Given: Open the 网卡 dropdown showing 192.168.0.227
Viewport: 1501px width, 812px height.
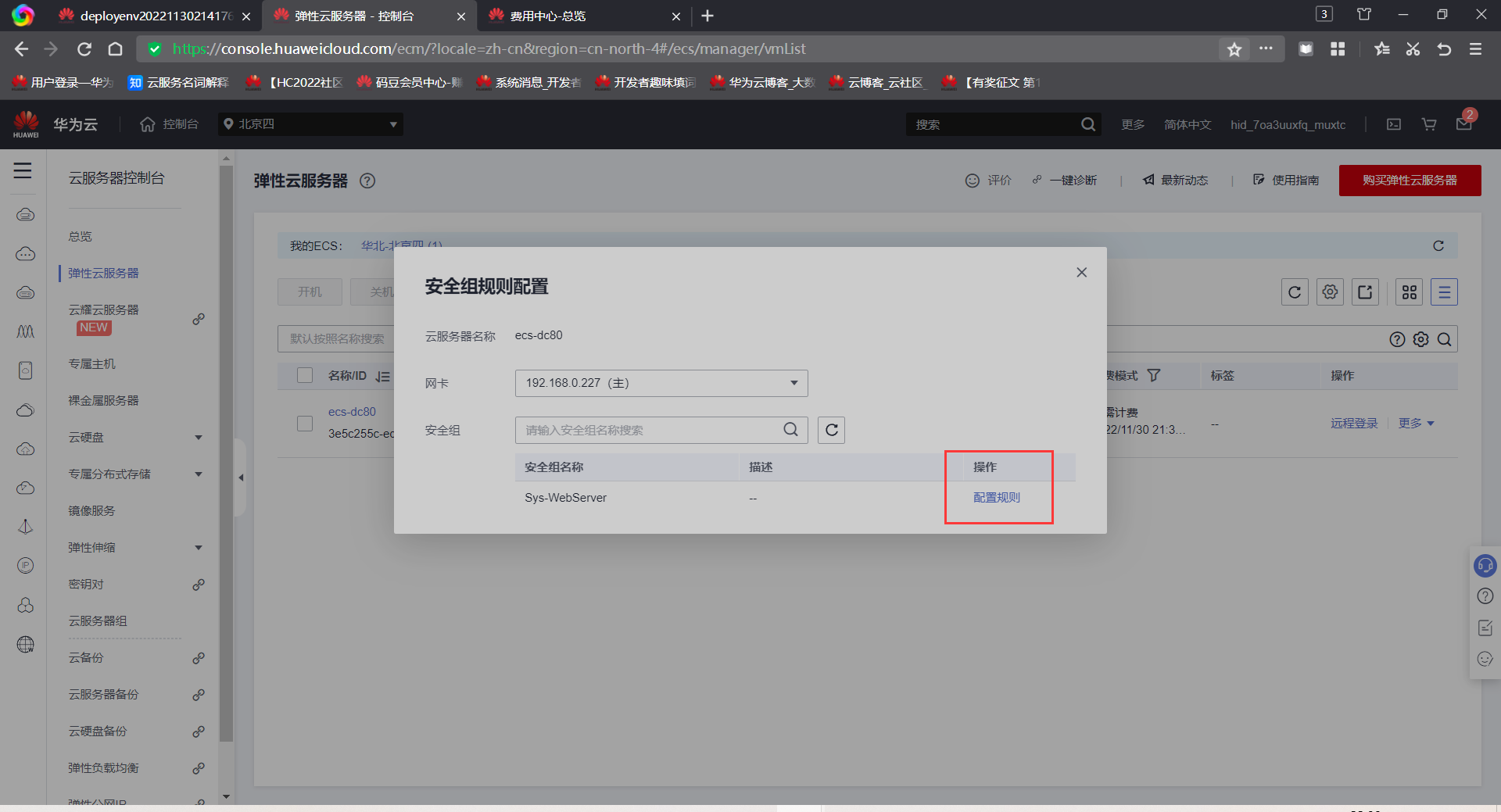Looking at the screenshot, I should coord(661,383).
